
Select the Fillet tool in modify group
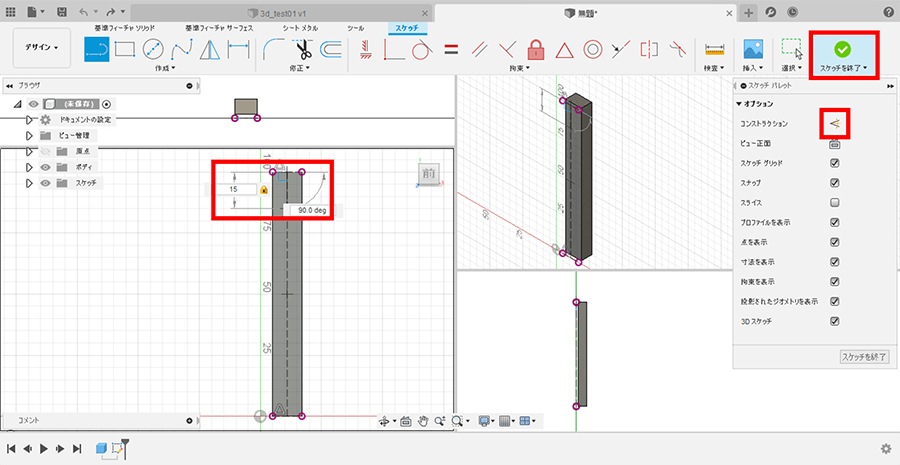[x=273, y=48]
